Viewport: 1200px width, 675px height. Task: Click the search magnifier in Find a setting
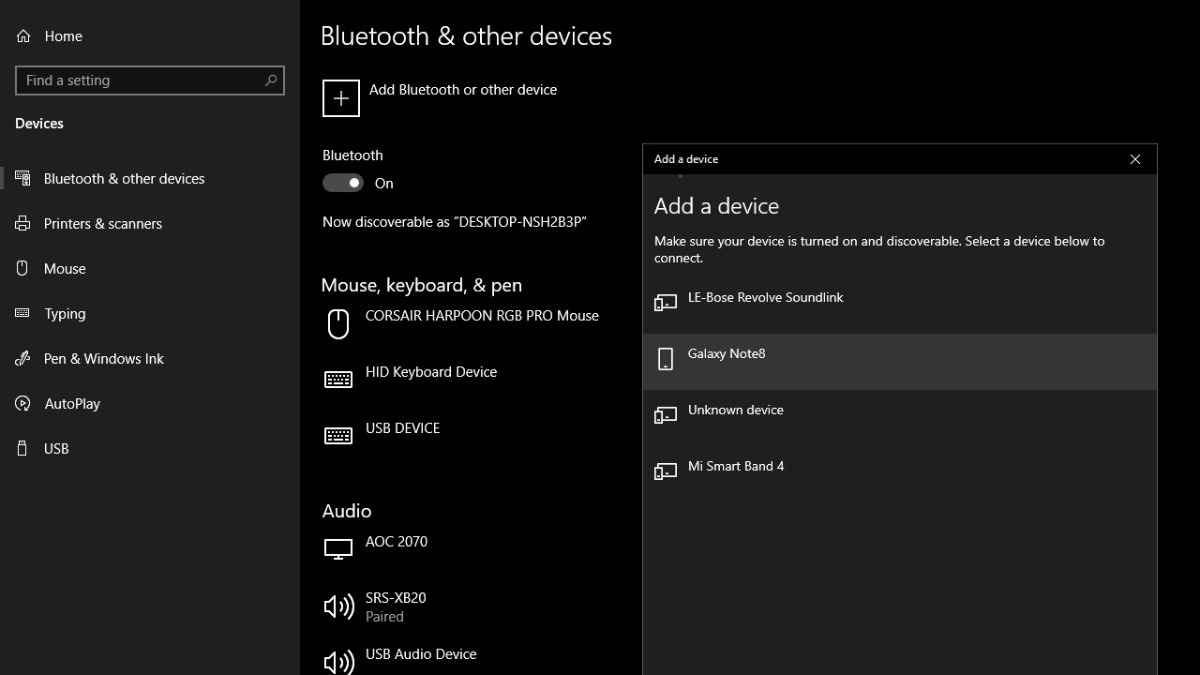click(x=271, y=81)
